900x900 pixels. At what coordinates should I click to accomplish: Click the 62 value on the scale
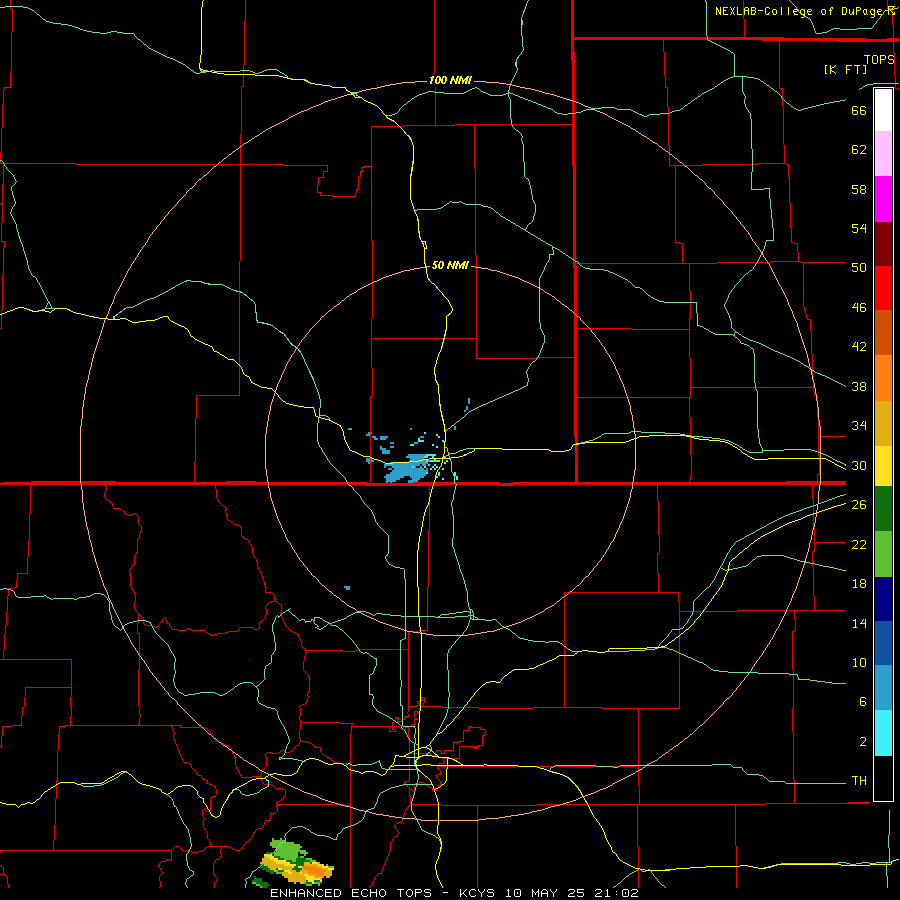coord(859,149)
